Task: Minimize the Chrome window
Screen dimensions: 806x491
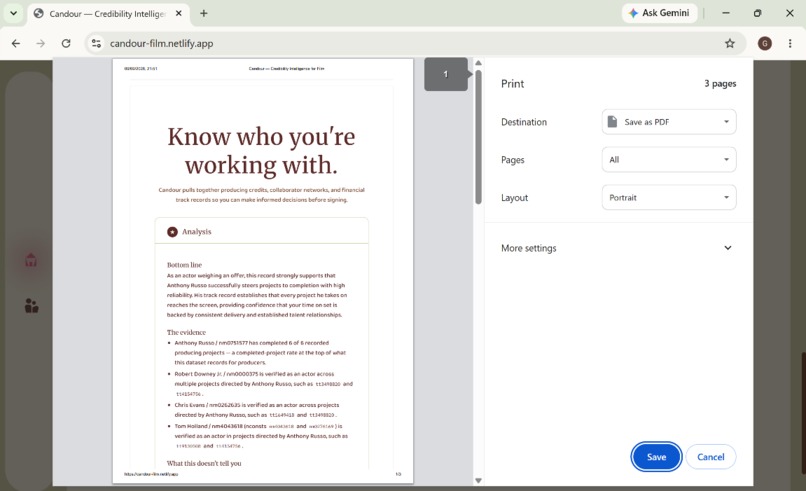Action: point(725,13)
